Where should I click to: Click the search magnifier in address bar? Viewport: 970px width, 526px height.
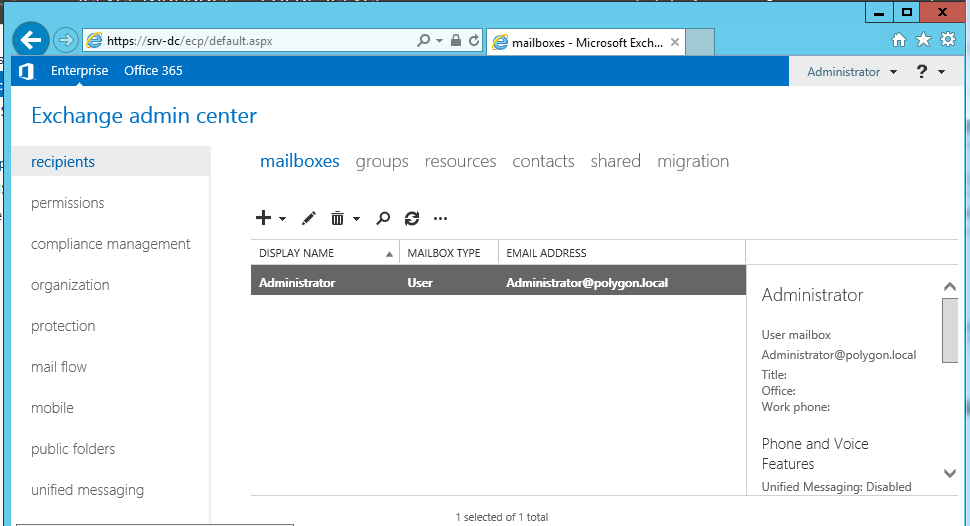click(x=423, y=41)
